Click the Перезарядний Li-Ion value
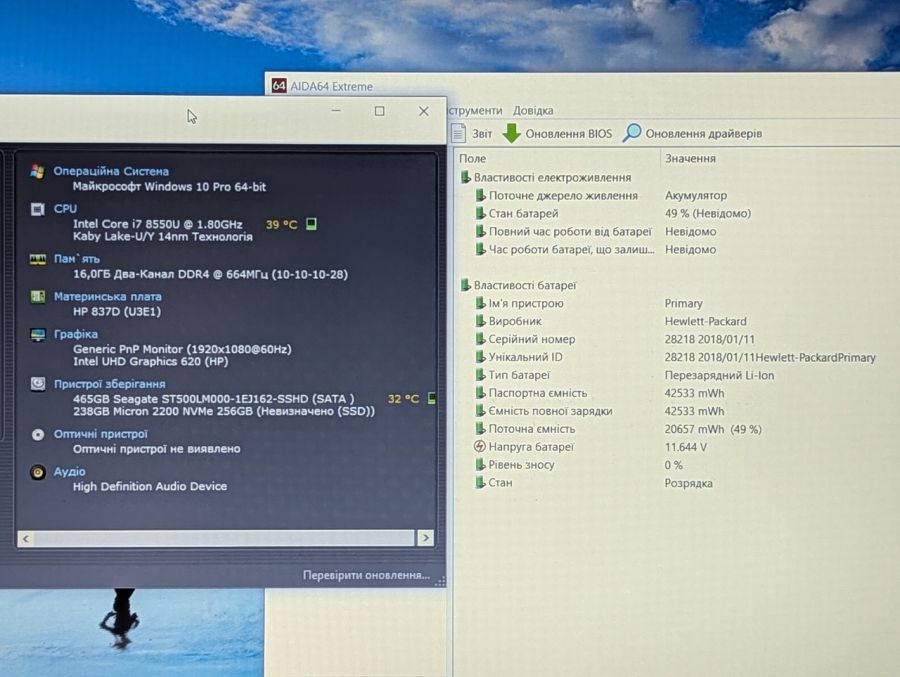900x677 pixels. (719, 375)
